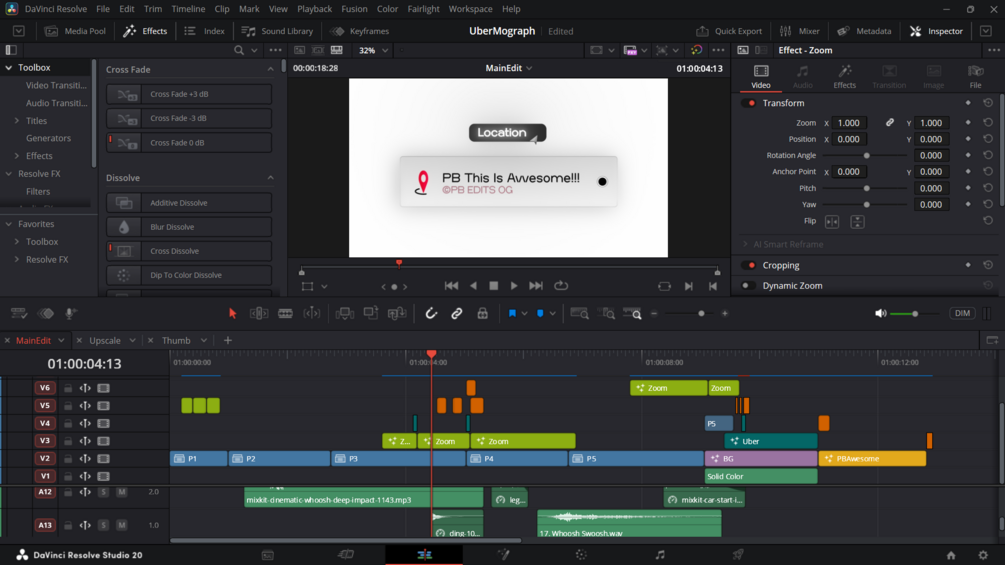
Task: Activate the Blade Edit Mode tool
Action: [285, 313]
